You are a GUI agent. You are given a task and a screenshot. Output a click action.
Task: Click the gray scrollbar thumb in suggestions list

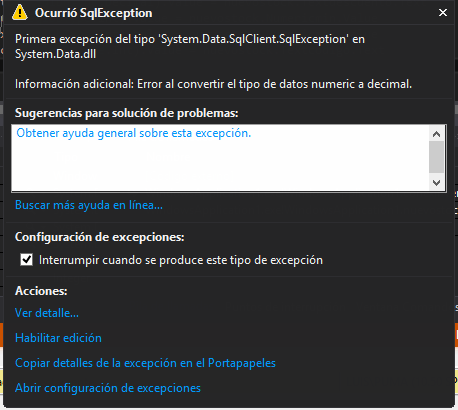(436, 157)
